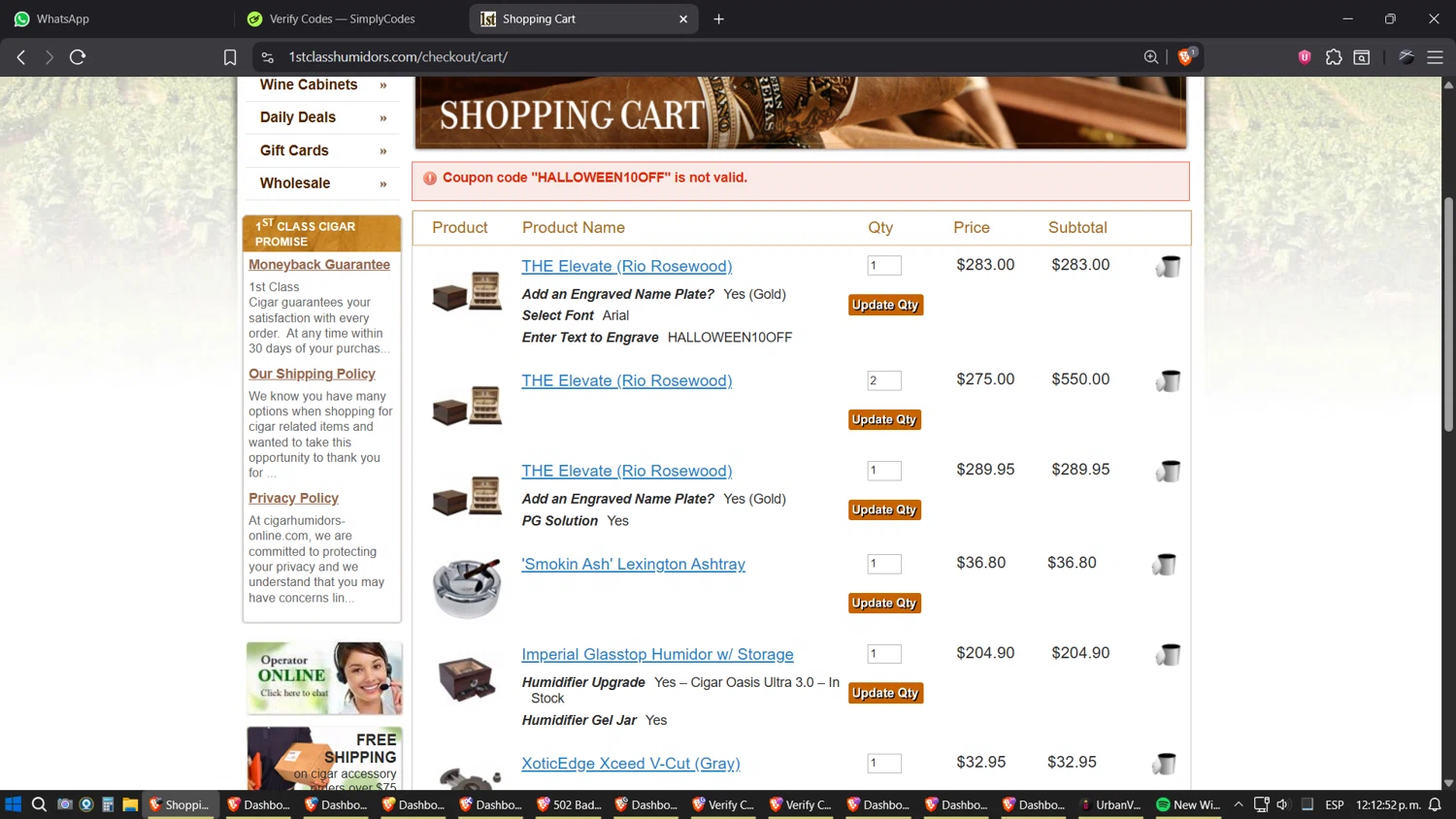Reload the current page
The height and width of the screenshot is (819, 1456).
tap(78, 57)
